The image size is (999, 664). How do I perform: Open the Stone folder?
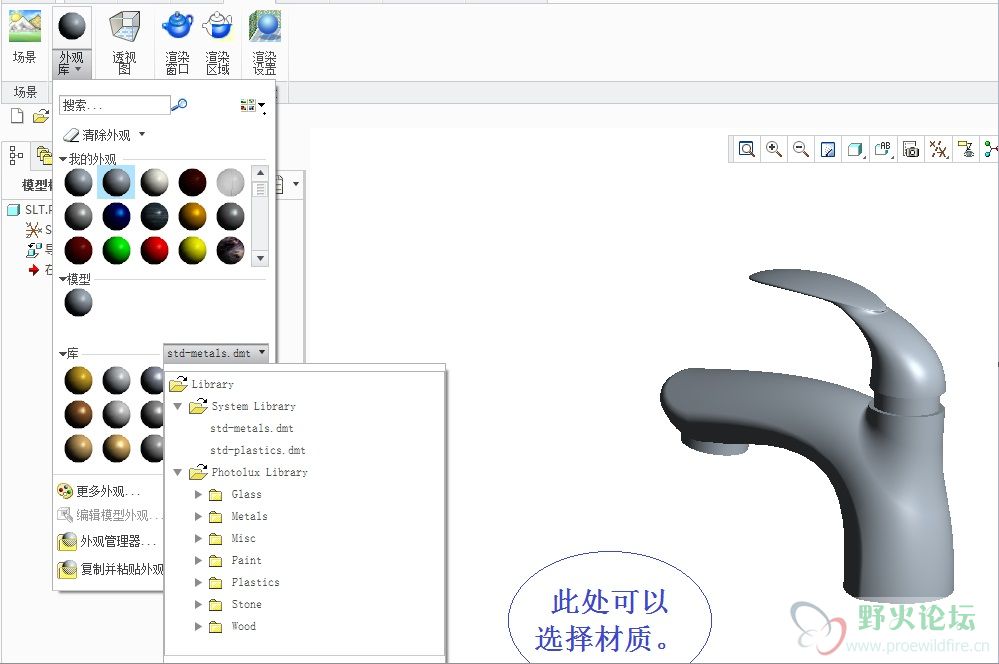click(235, 605)
